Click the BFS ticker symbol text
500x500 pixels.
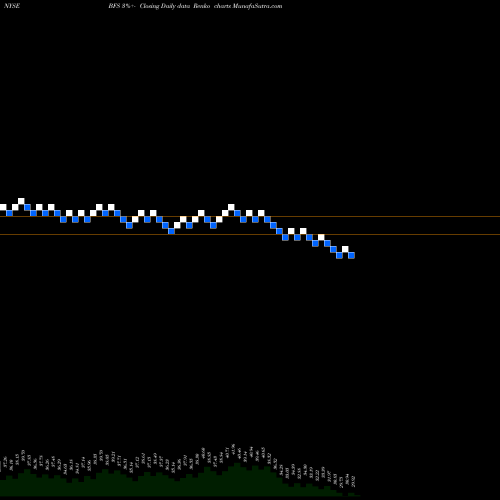[x=114, y=6]
